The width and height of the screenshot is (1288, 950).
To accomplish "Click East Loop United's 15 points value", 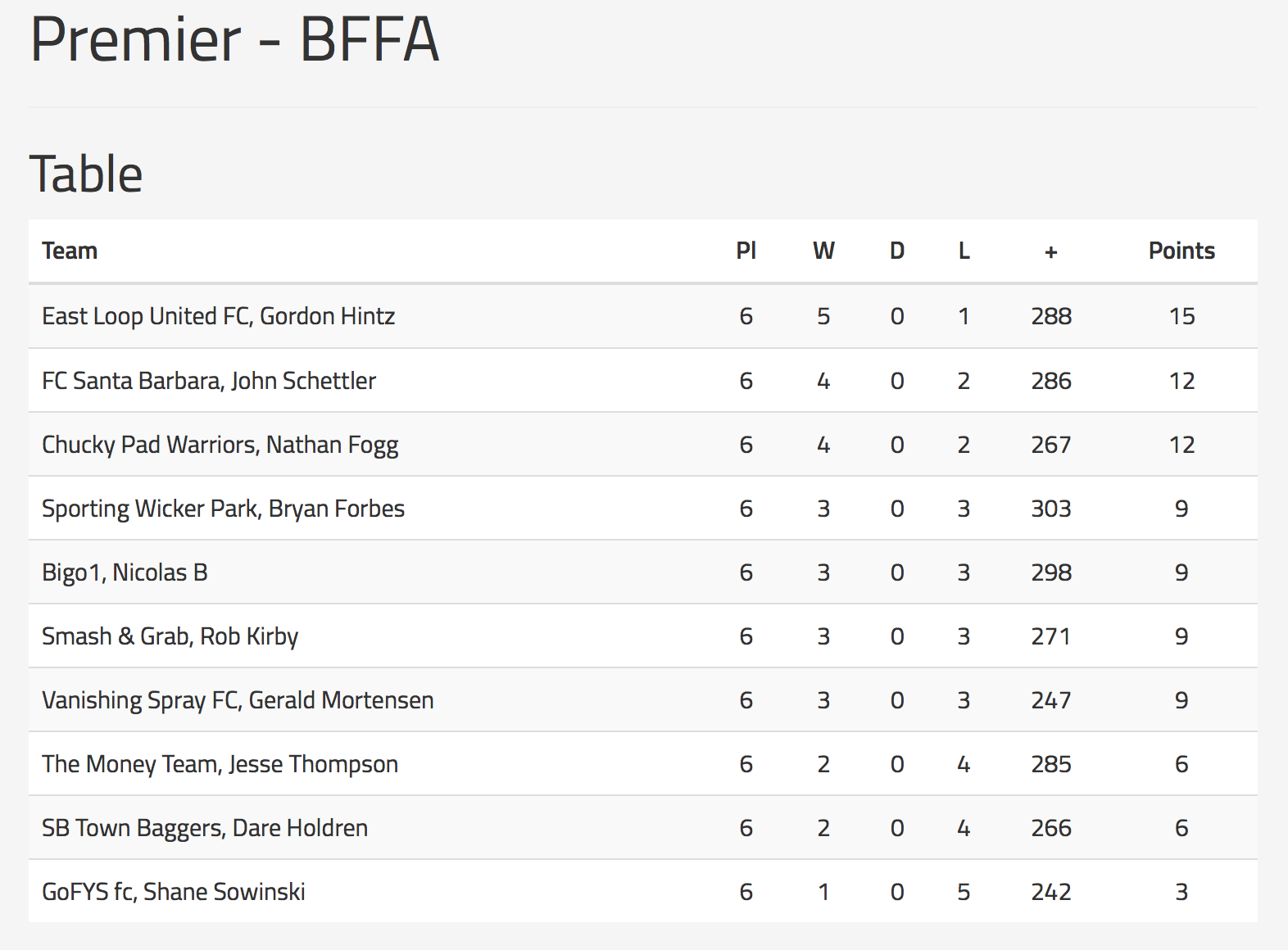I will coord(1181,316).
